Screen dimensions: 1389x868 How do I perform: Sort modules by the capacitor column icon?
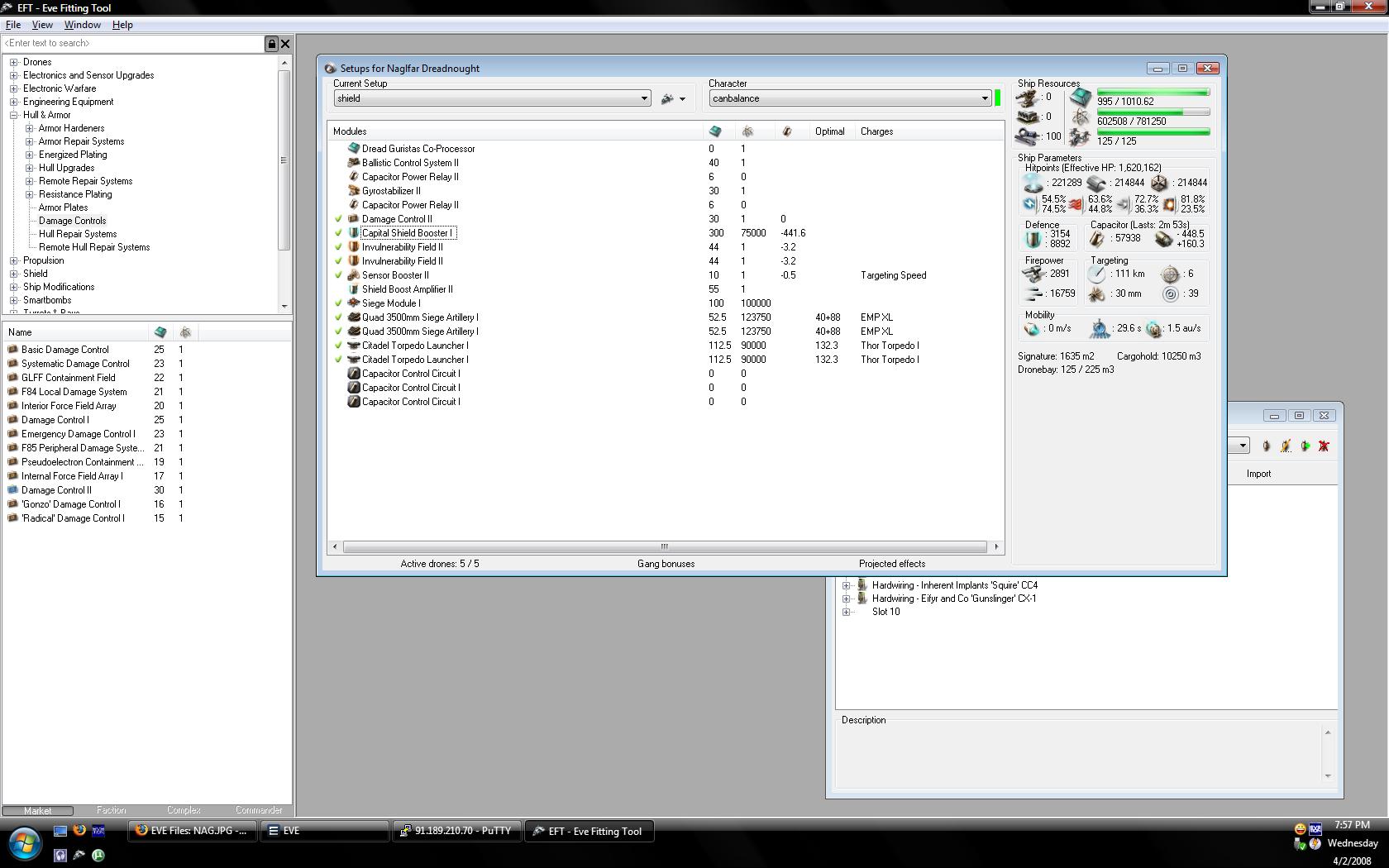pyautogui.click(x=786, y=131)
